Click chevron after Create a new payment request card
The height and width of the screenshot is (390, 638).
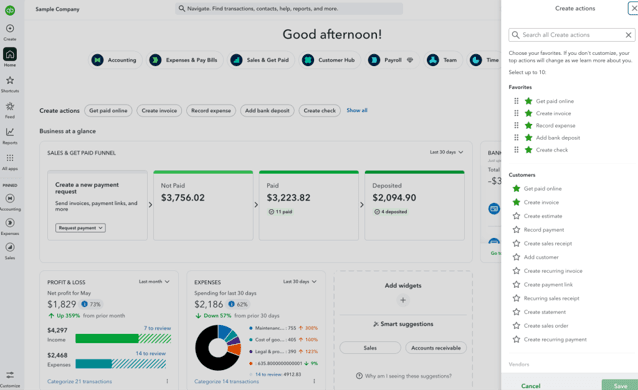pyautogui.click(x=150, y=205)
